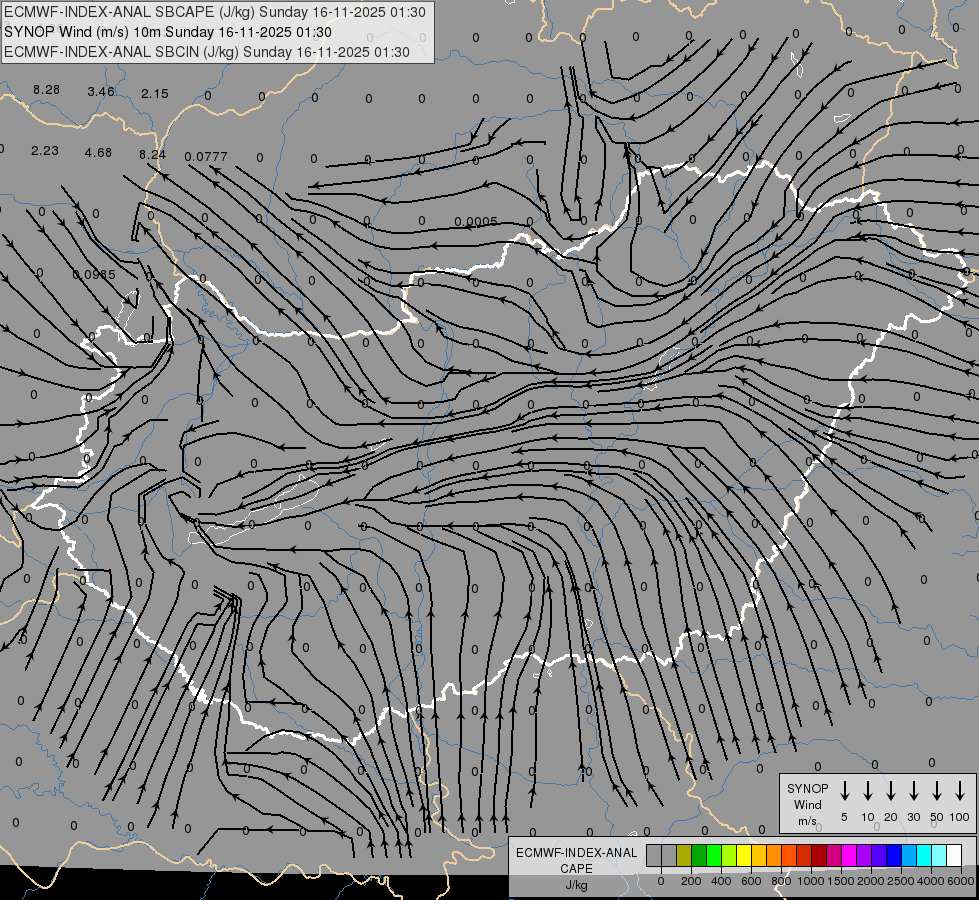Image resolution: width=979 pixels, height=900 pixels.
Task: Click the 0.0985 CAPE value
Action: point(94,275)
